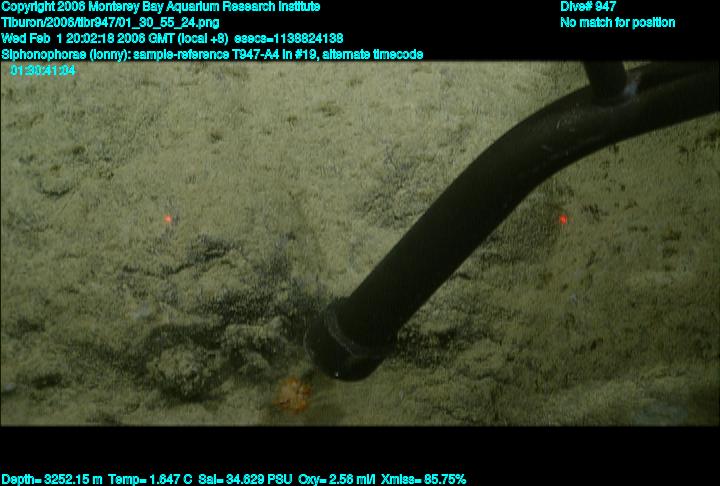This screenshot has width=720, height=486.
Task: Click the 'Oxy= 2.56 ml/l' reading
Action: [337, 480]
